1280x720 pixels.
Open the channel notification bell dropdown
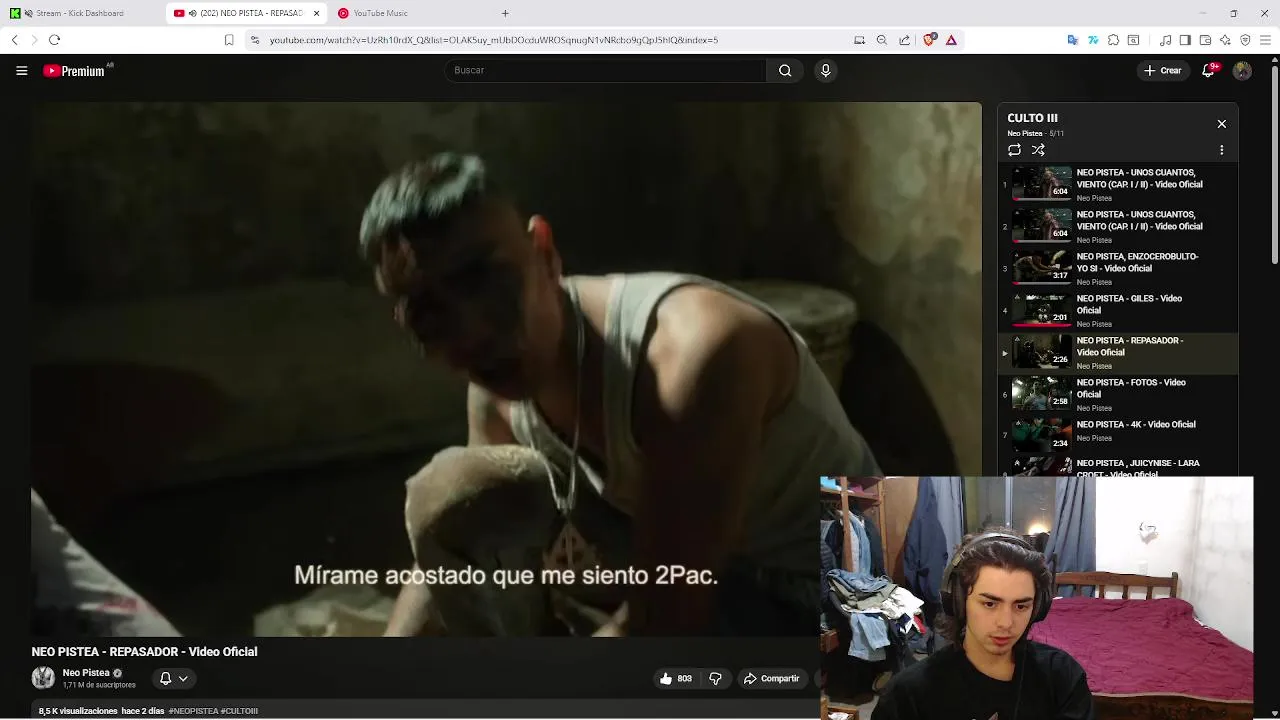tap(173, 678)
